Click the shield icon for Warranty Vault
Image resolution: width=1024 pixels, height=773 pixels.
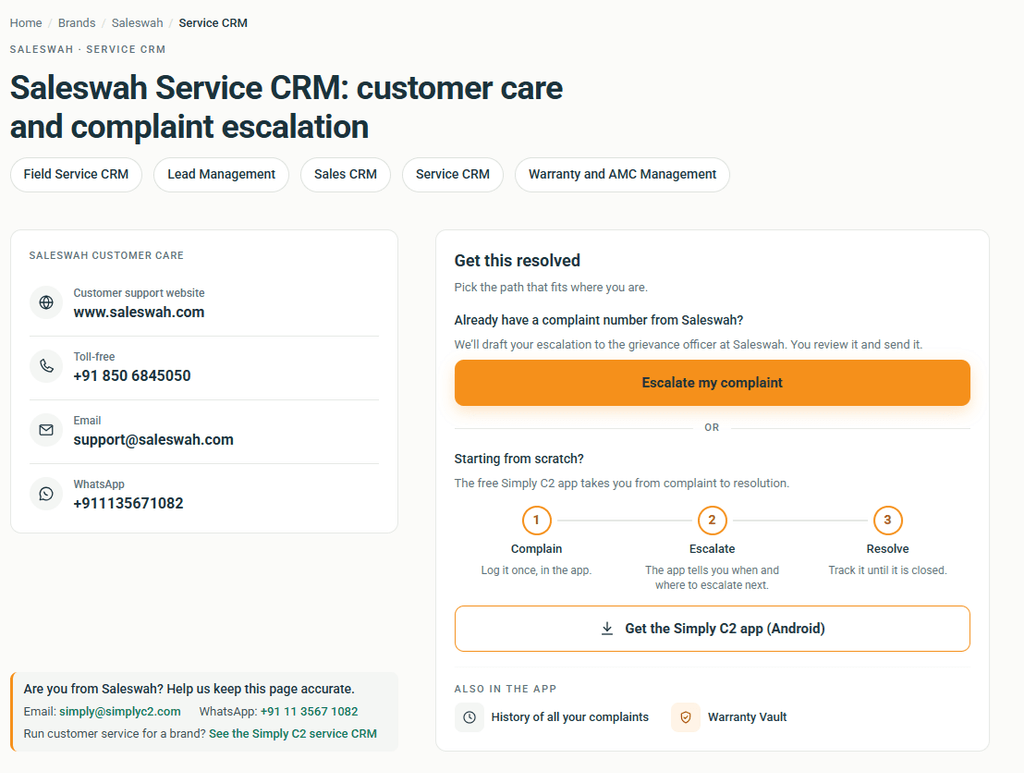[x=686, y=718]
